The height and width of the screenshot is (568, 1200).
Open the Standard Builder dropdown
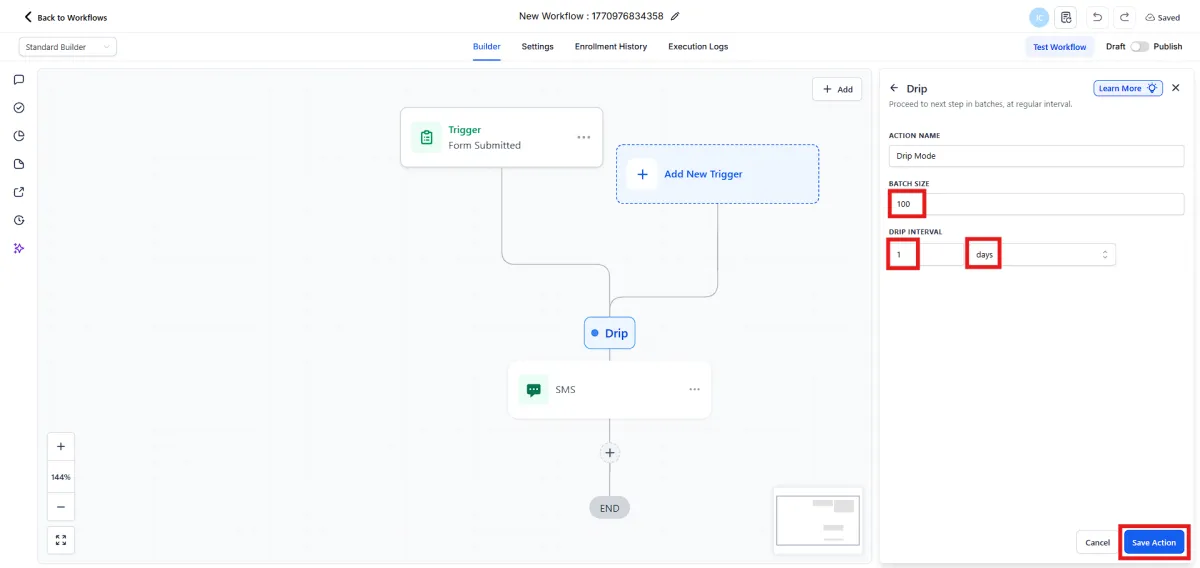[x=68, y=47]
